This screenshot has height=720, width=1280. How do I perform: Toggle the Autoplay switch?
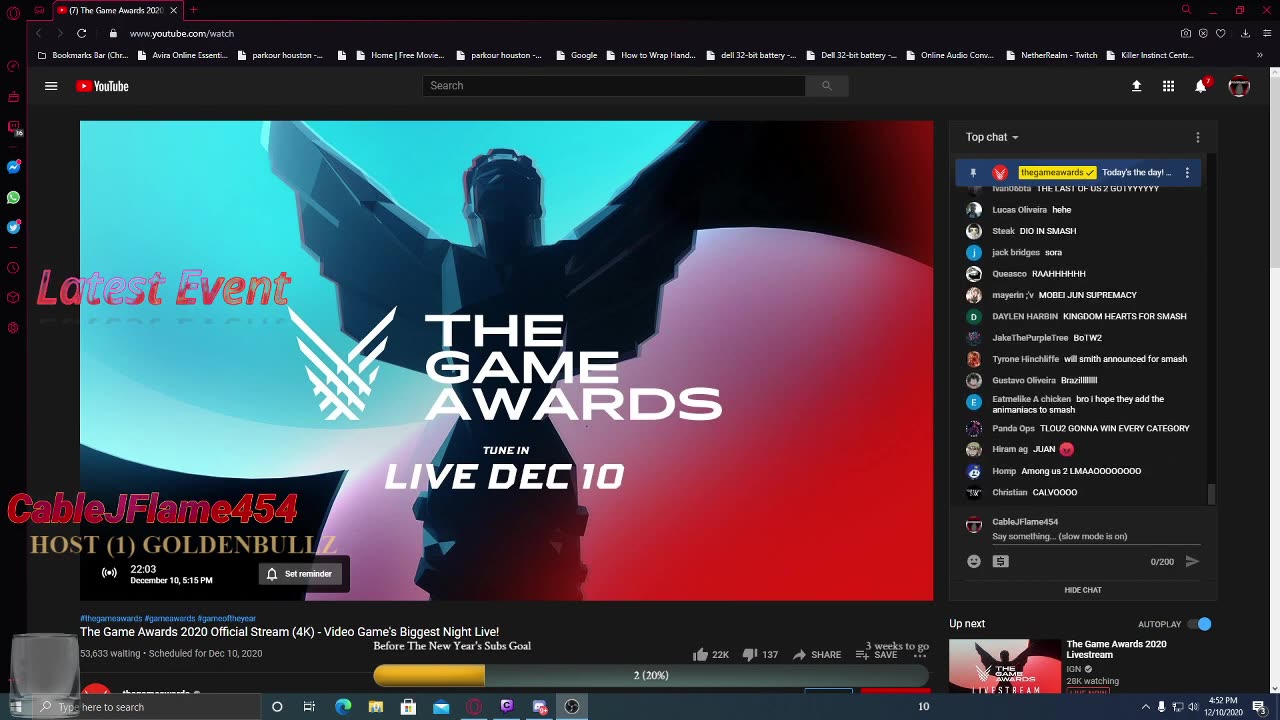click(1199, 624)
